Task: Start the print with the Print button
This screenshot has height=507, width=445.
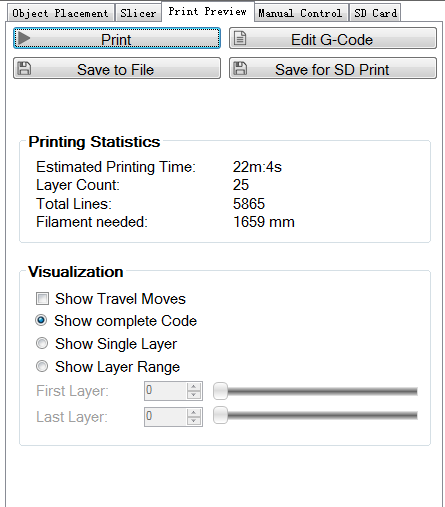Action: [117, 38]
